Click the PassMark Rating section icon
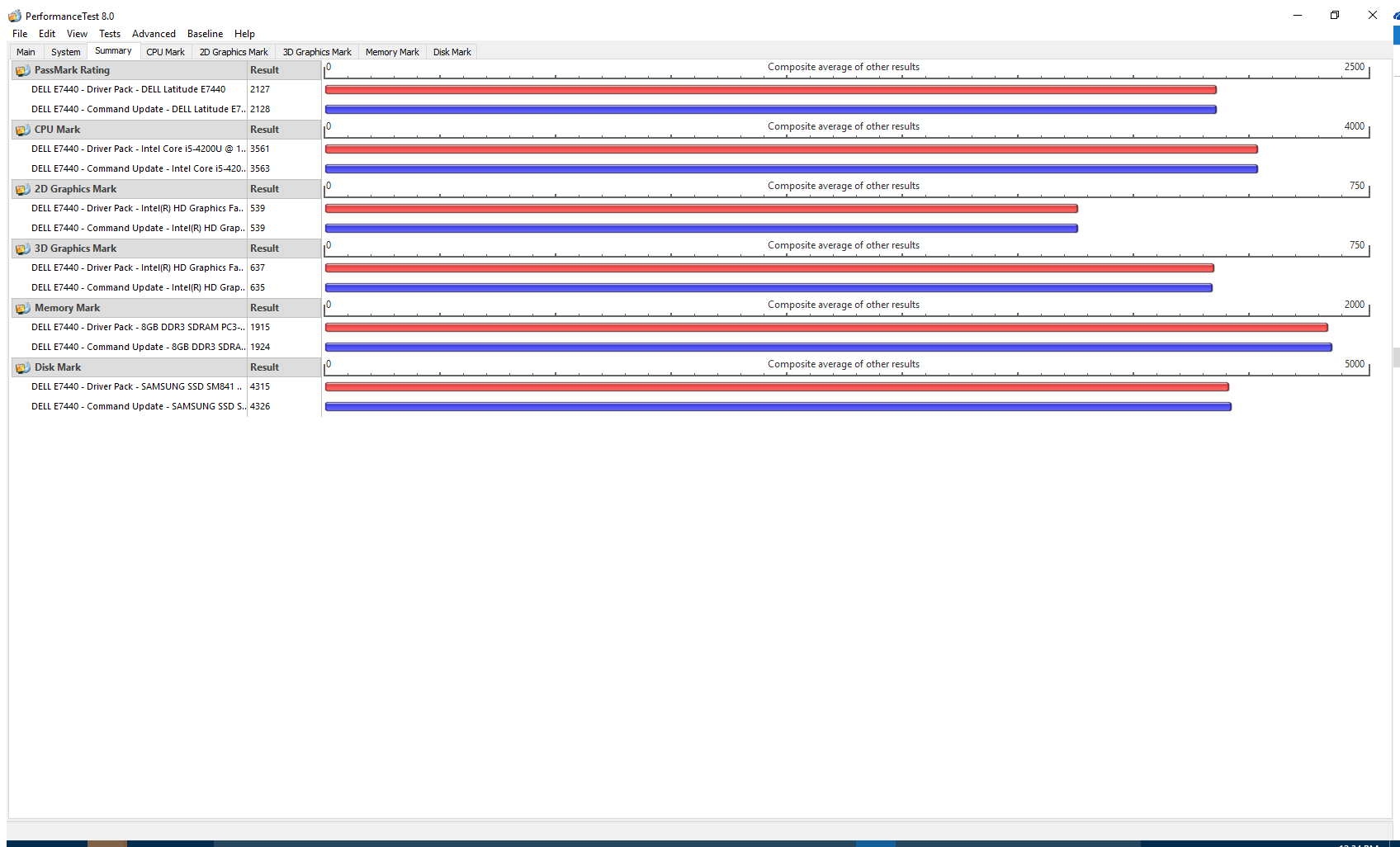This screenshot has width=1400, height=847. tap(23, 70)
